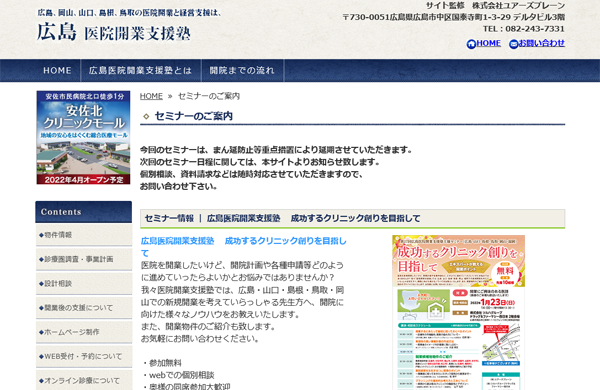Open ホームページ制作 sidebar item
The height and width of the screenshot is (390, 600).
point(84,332)
